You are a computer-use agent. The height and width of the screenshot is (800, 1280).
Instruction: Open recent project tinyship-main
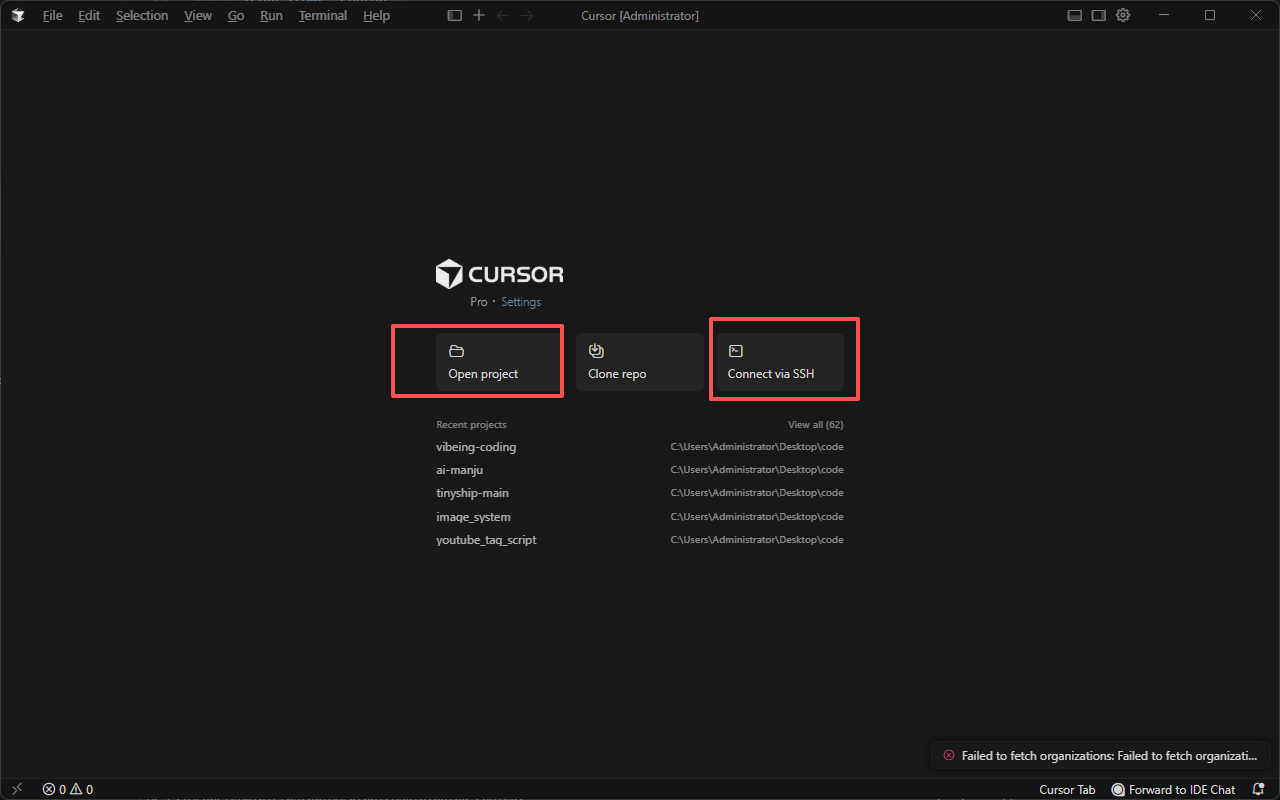pyautogui.click(x=640, y=493)
